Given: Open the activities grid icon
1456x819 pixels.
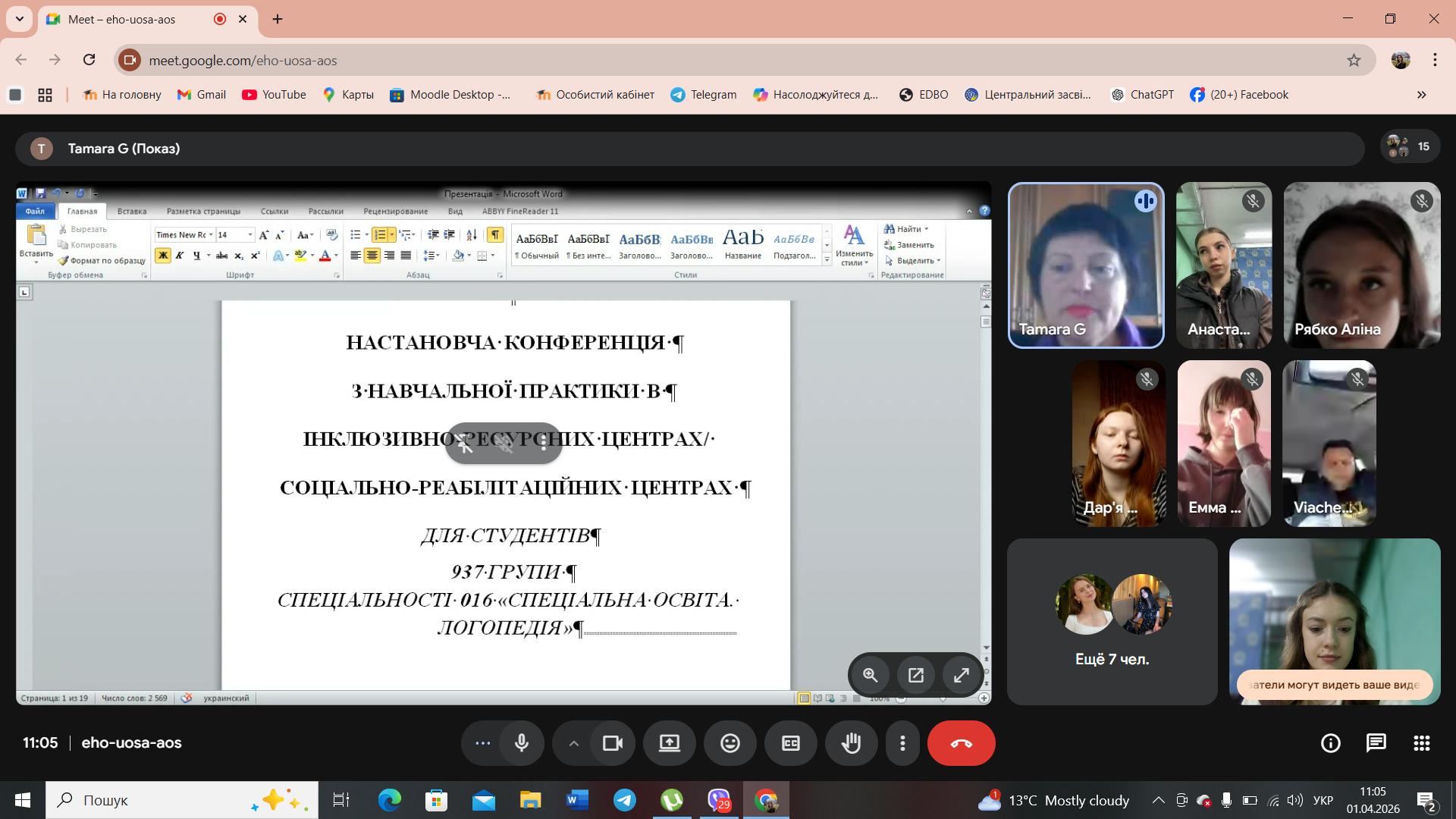Looking at the screenshot, I should click(x=1421, y=743).
